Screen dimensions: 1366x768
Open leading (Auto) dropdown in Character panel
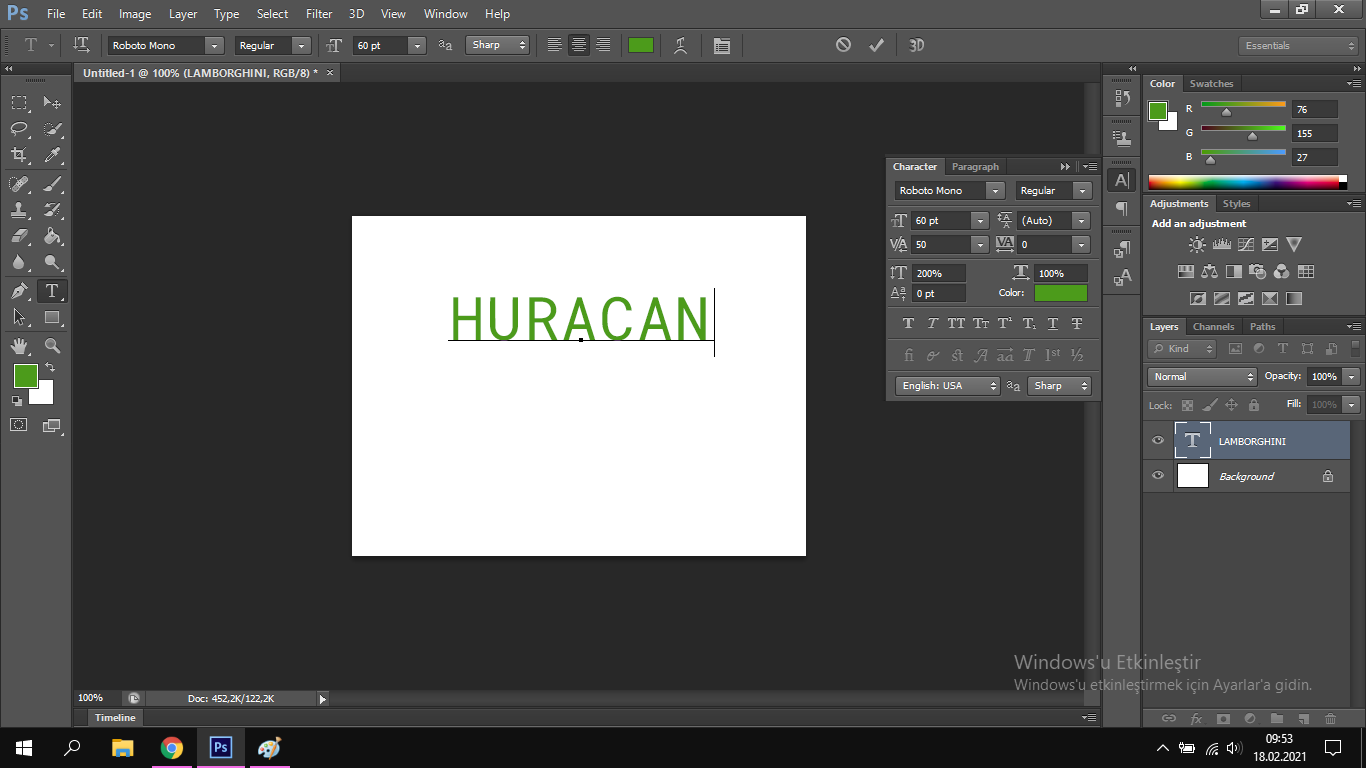pyautogui.click(x=1081, y=220)
